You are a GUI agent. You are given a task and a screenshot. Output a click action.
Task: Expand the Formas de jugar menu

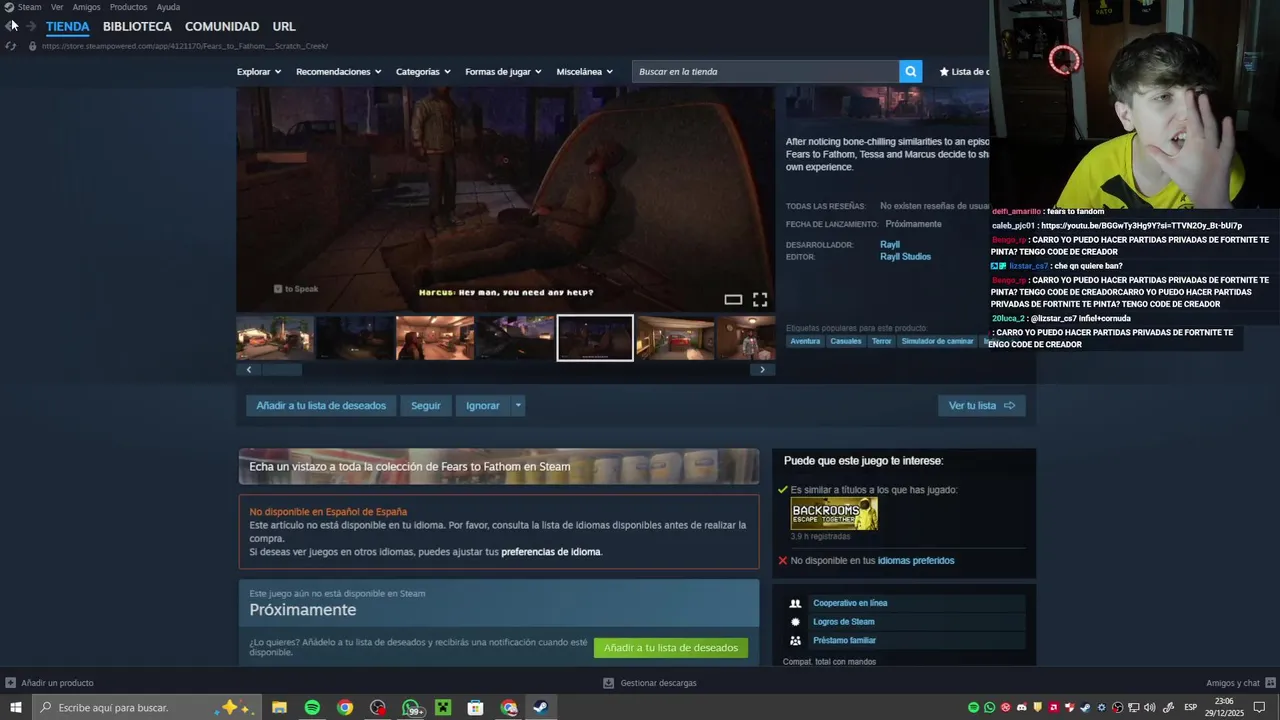[503, 72]
